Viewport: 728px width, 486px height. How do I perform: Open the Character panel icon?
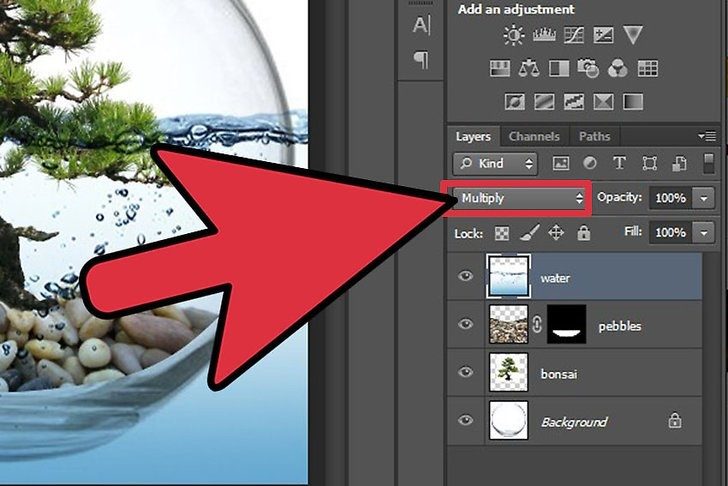422,25
